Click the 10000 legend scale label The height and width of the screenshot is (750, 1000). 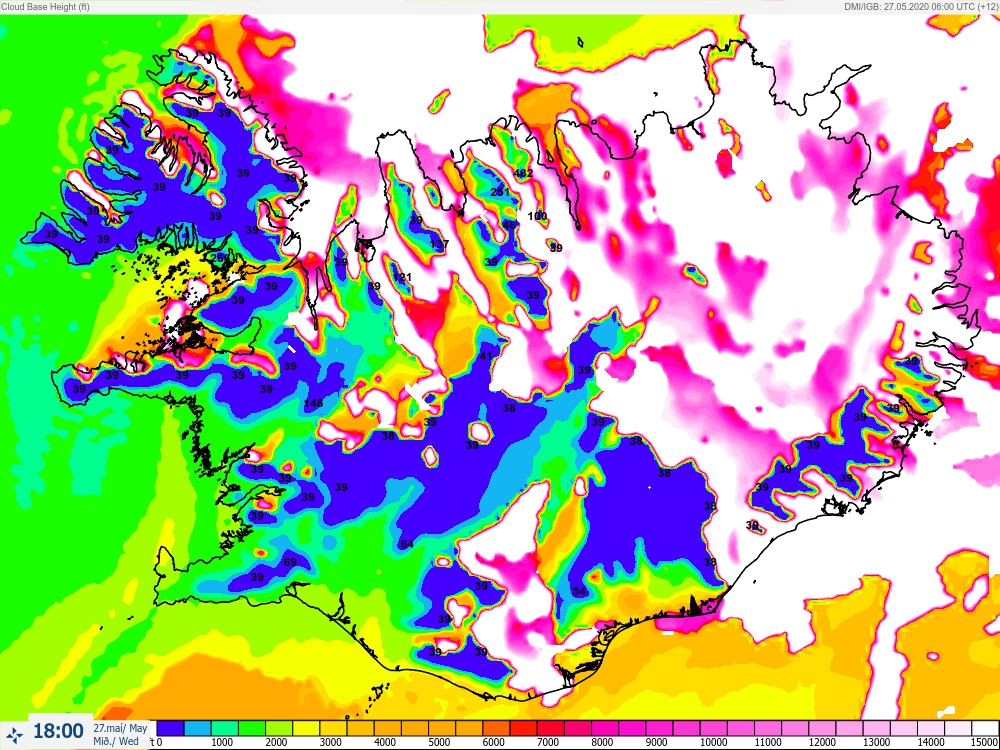coord(714,742)
